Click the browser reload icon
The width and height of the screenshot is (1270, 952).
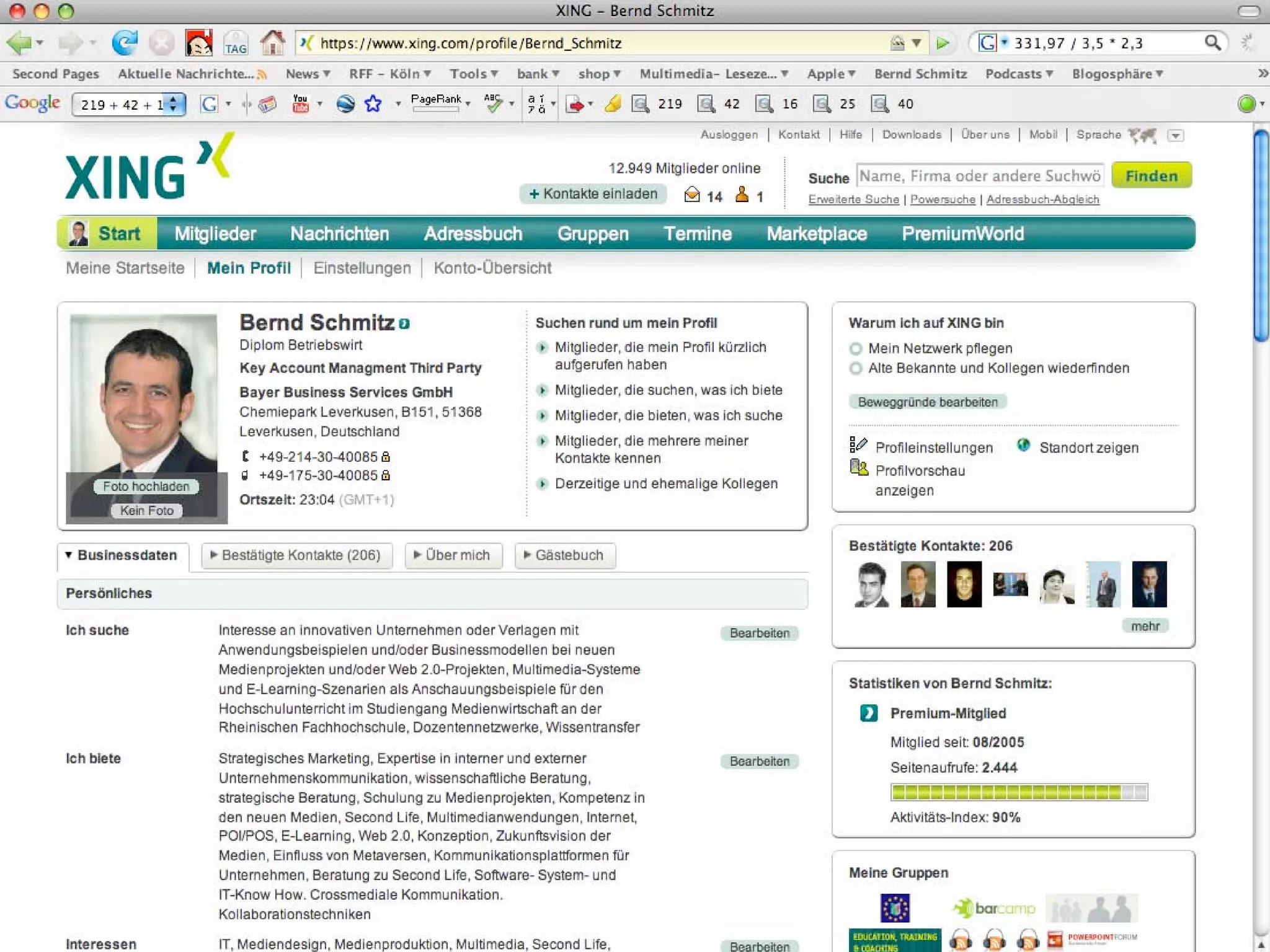pos(125,43)
